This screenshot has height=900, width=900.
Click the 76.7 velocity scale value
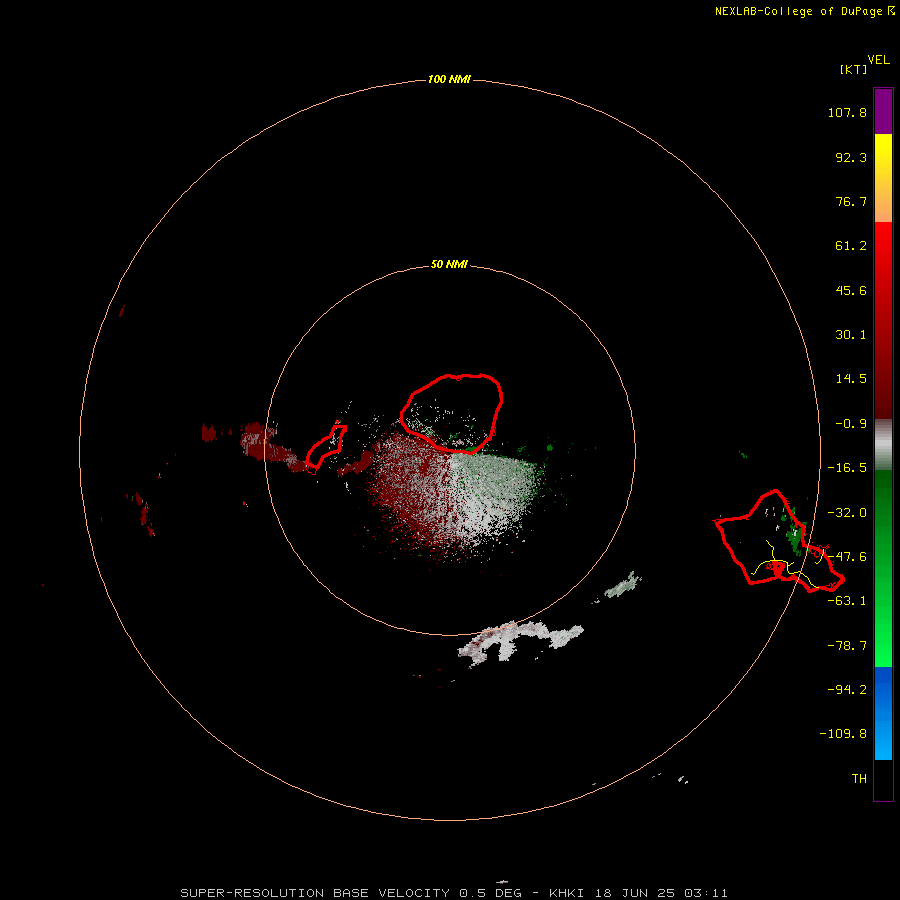[x=851, y=201]
